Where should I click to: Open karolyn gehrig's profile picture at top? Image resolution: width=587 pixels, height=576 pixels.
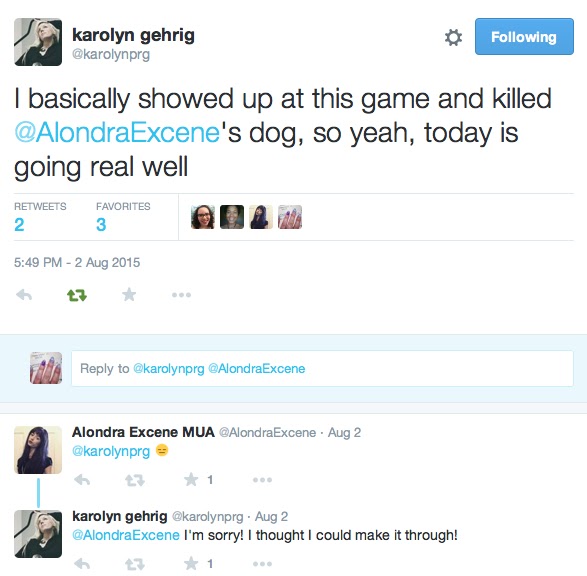pos(38,42)
